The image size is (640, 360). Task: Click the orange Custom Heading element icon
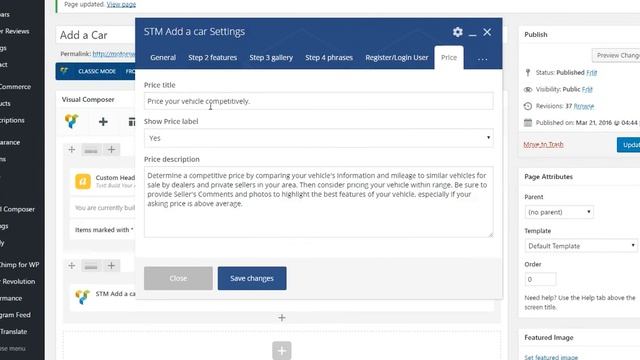click(x=83, y=181)
